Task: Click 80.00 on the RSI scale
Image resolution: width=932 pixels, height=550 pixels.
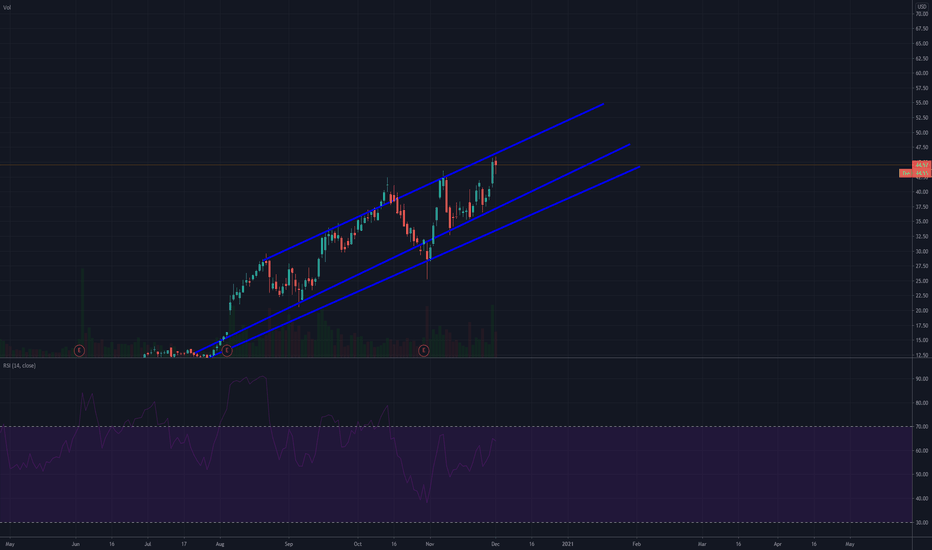Action: pos(922,403)
